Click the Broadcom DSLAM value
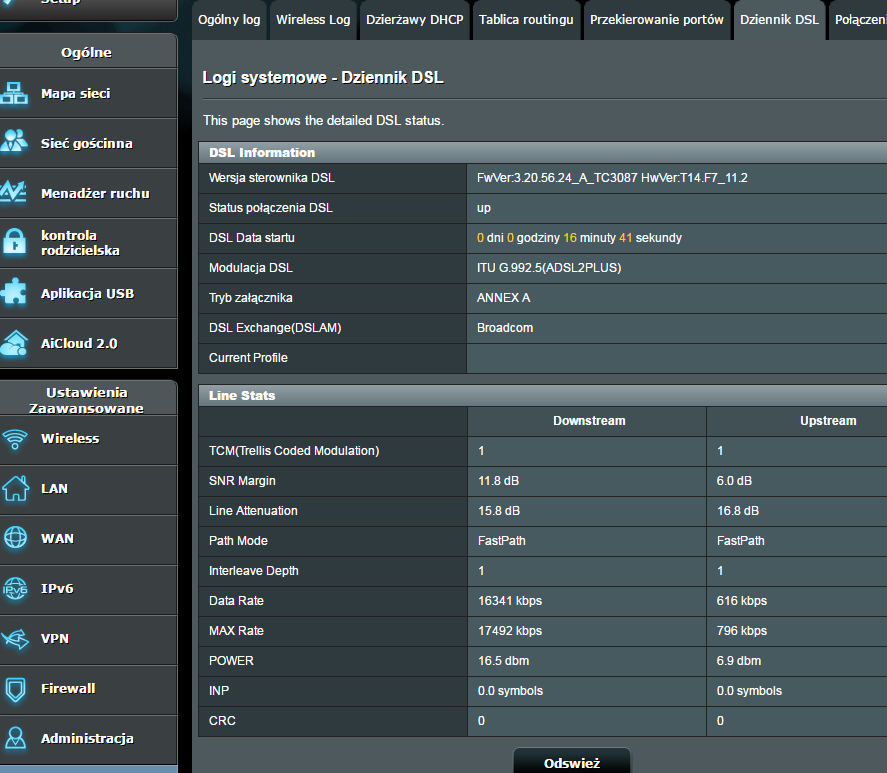Screen dimensions: 887x773 click(x=505, y=328)
